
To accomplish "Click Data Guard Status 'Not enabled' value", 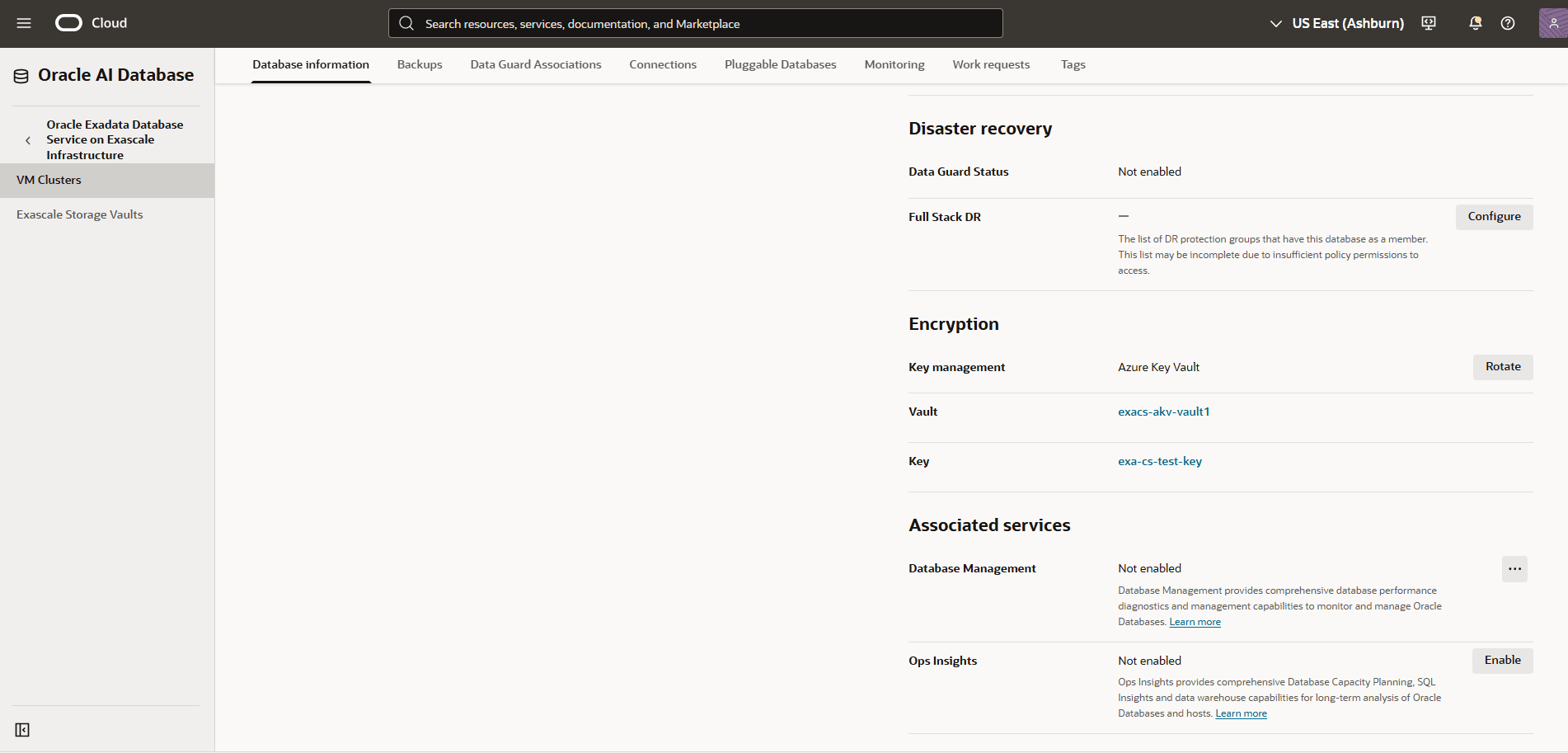I will (1149, 172).
